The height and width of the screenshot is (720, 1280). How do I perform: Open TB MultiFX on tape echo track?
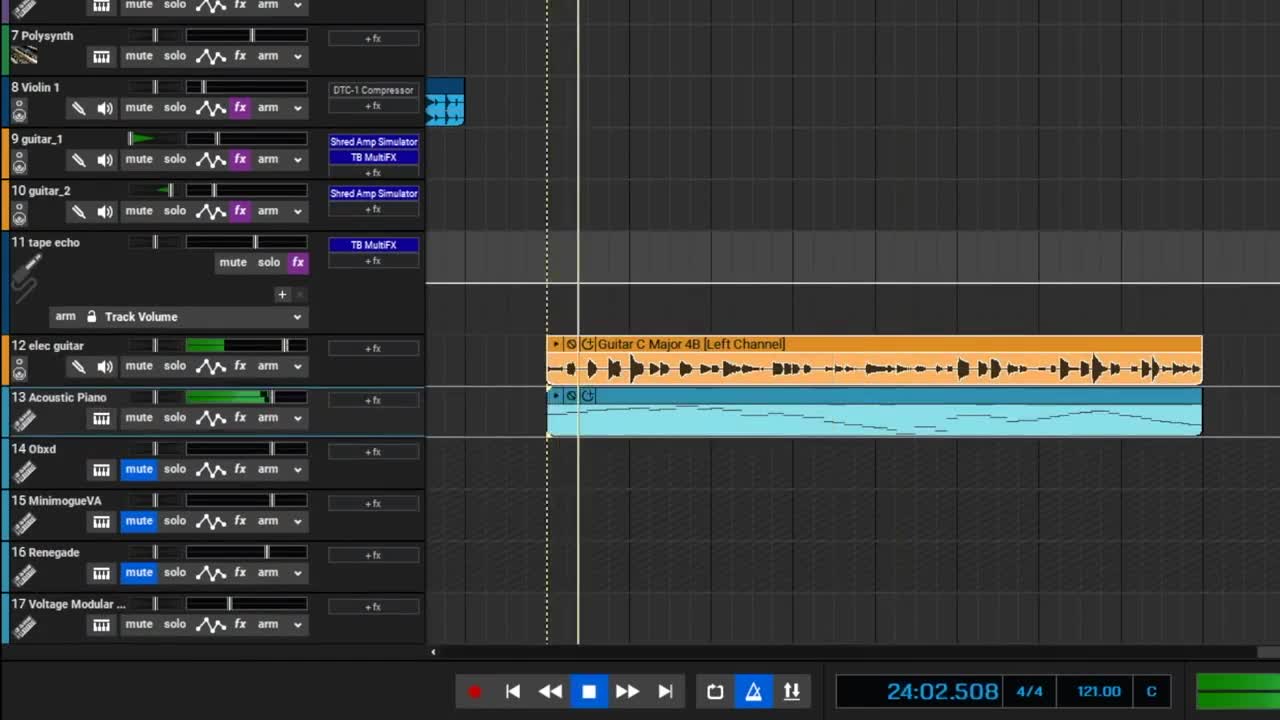pyautogui.click(x=373, y=245)
